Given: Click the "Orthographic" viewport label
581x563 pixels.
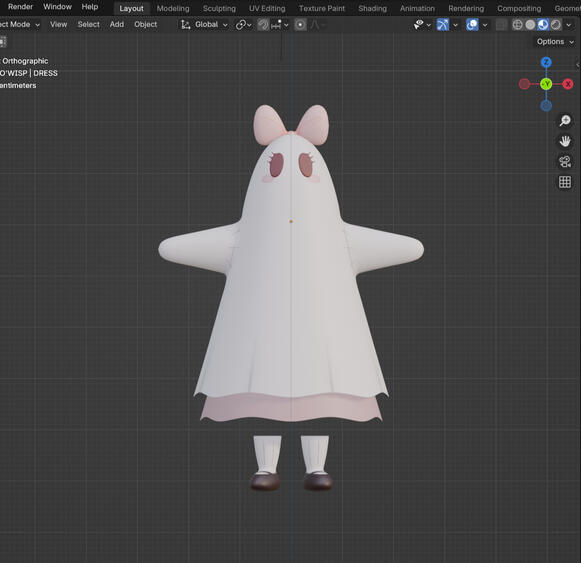Looking at the screenshot, I should 25,61.
